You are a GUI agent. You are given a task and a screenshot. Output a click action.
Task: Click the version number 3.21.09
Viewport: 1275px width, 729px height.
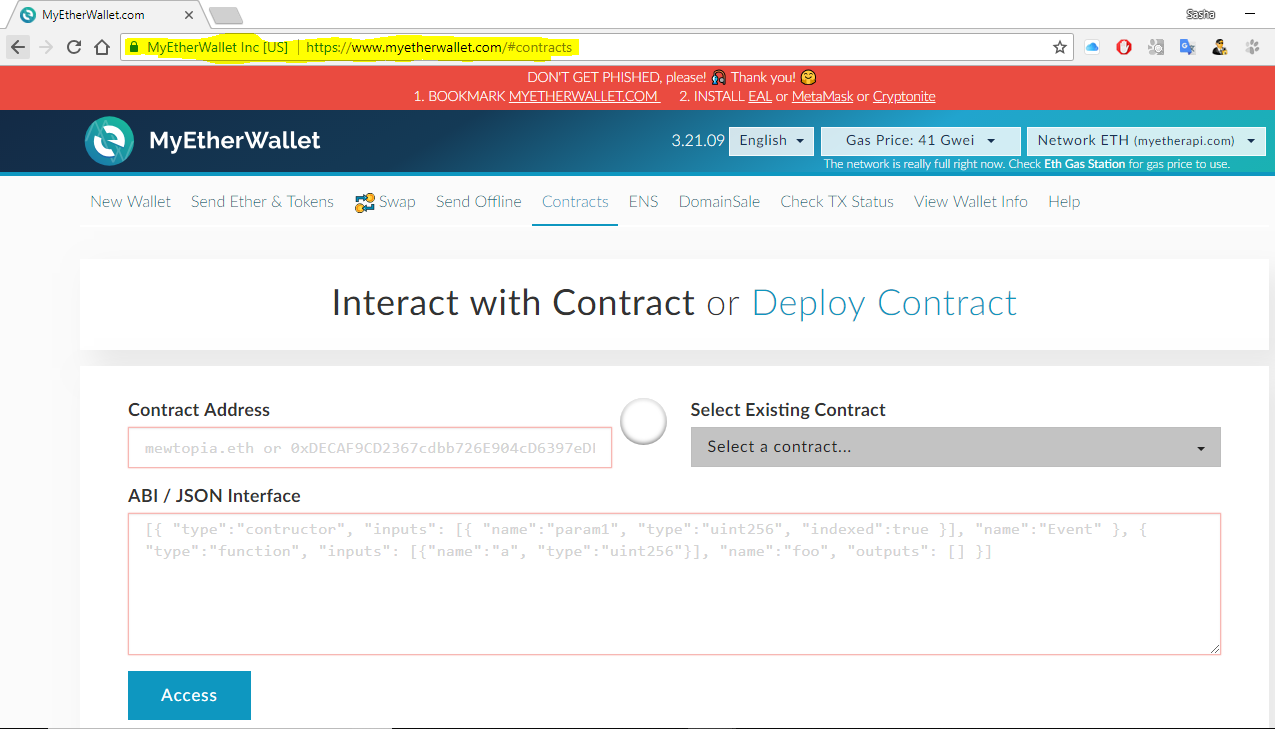pos(698,141)
